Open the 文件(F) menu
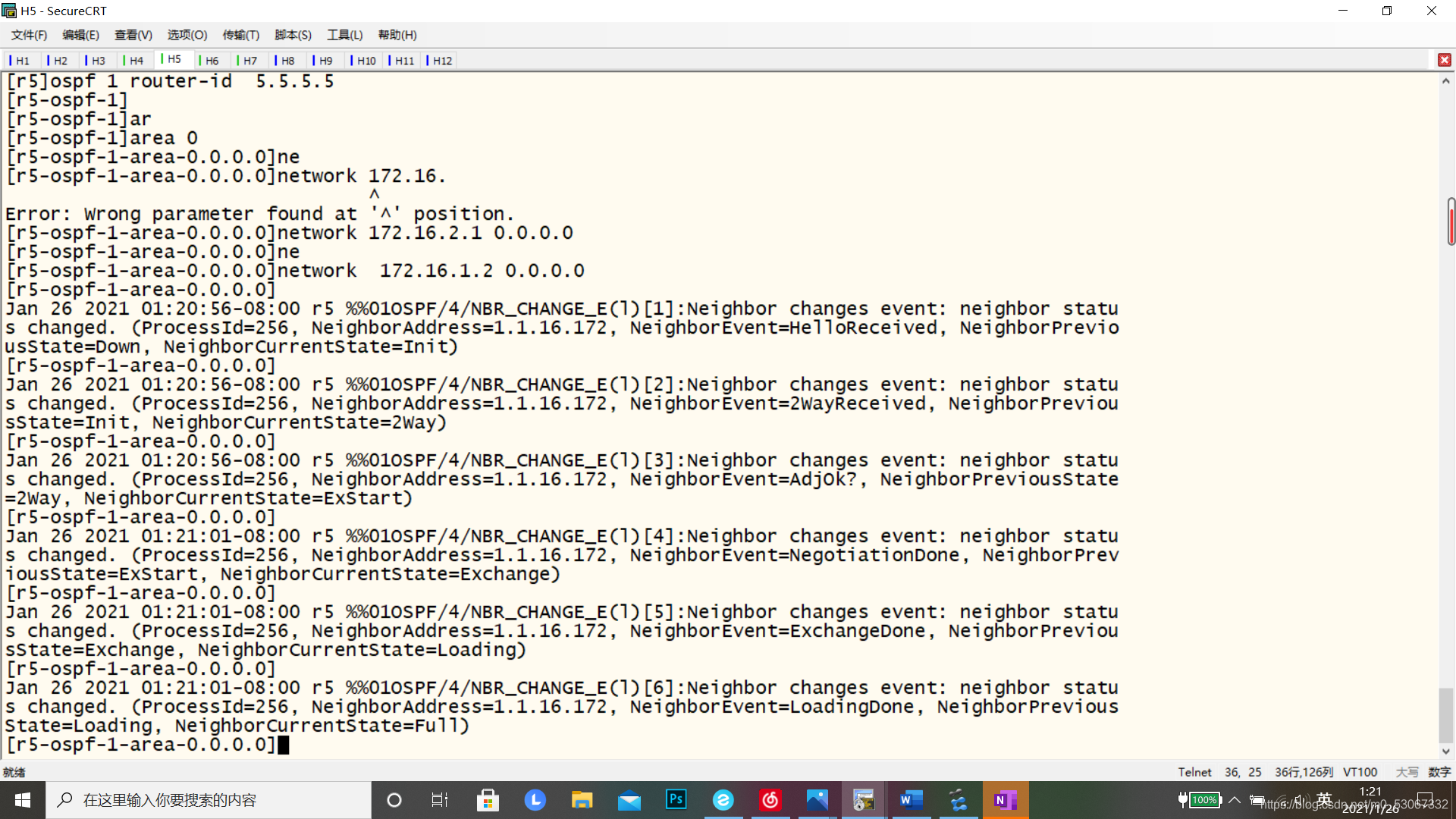This screenshot has height=819, width=1456. (x=29, y=35)
